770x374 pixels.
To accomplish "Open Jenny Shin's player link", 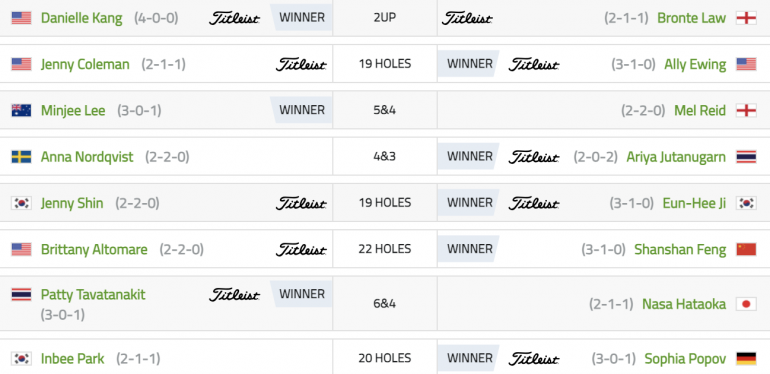I will click(x=72, y=203).
